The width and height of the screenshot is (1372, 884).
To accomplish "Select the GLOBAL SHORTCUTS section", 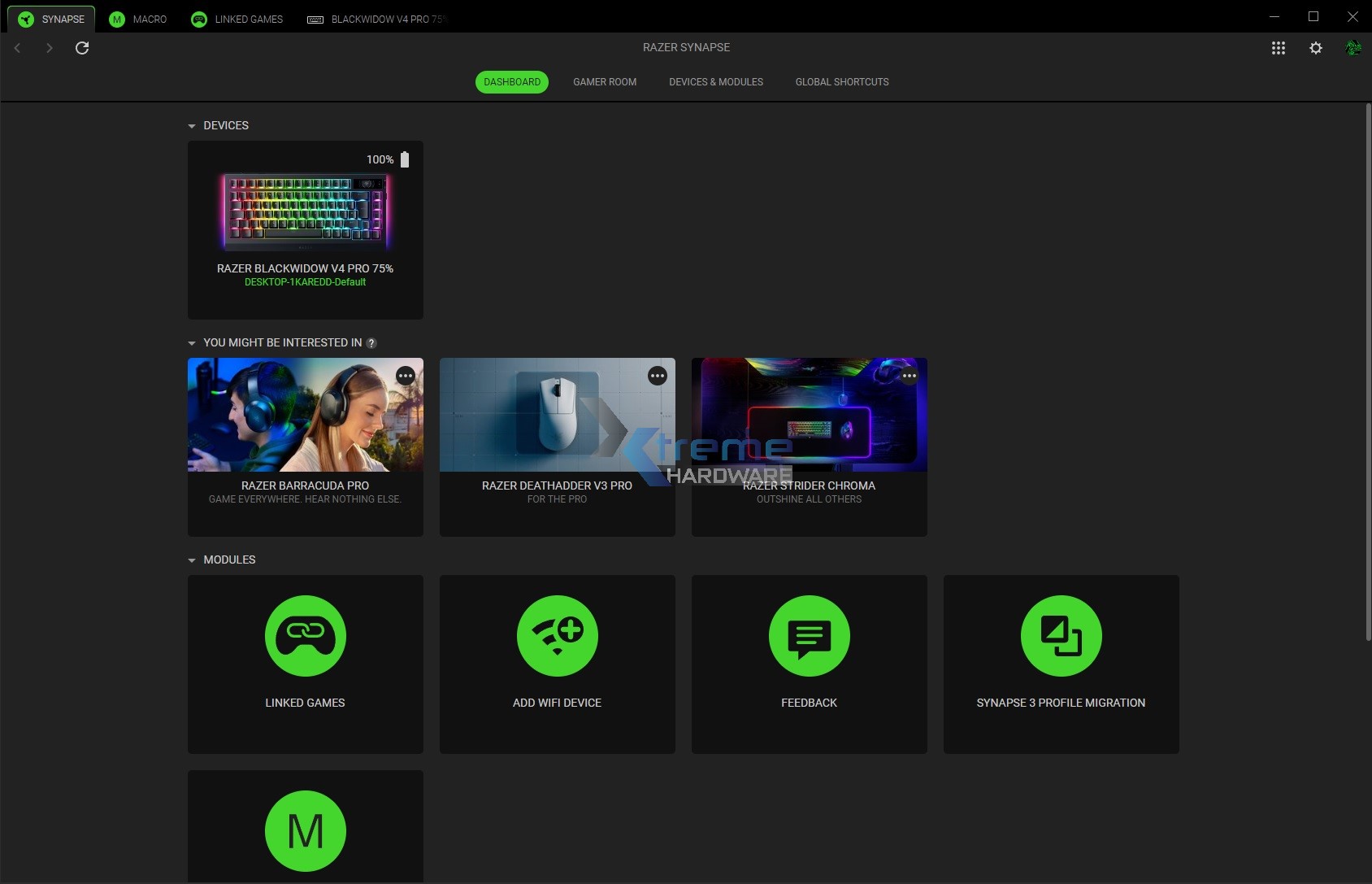I will pyautogui.click(x=841, y=81).
